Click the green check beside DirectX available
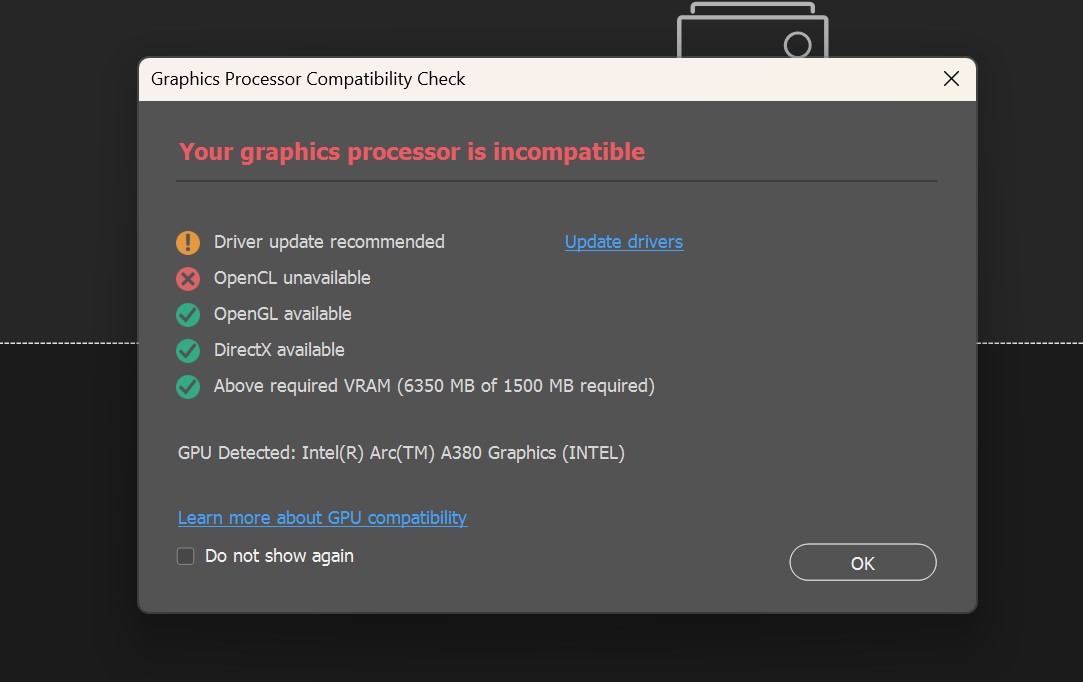Image resolution: width=1083 pixels, height=682 pixels. (188, 350)
